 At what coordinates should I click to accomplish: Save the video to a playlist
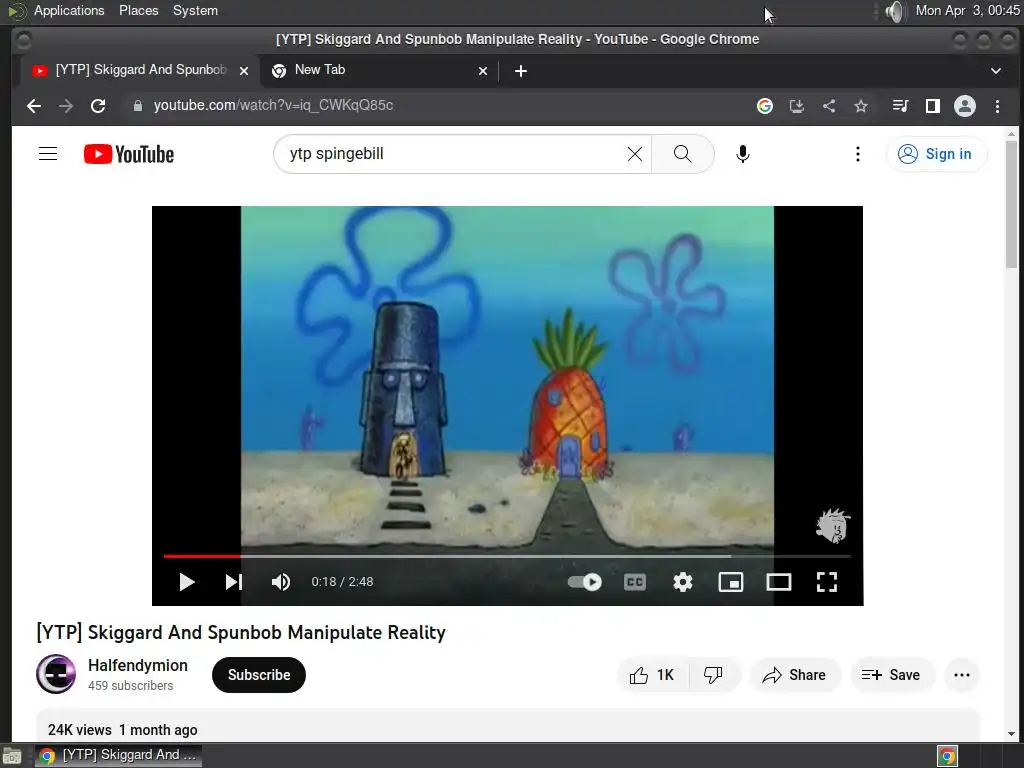pyautogui.click(x=891, y=675)
